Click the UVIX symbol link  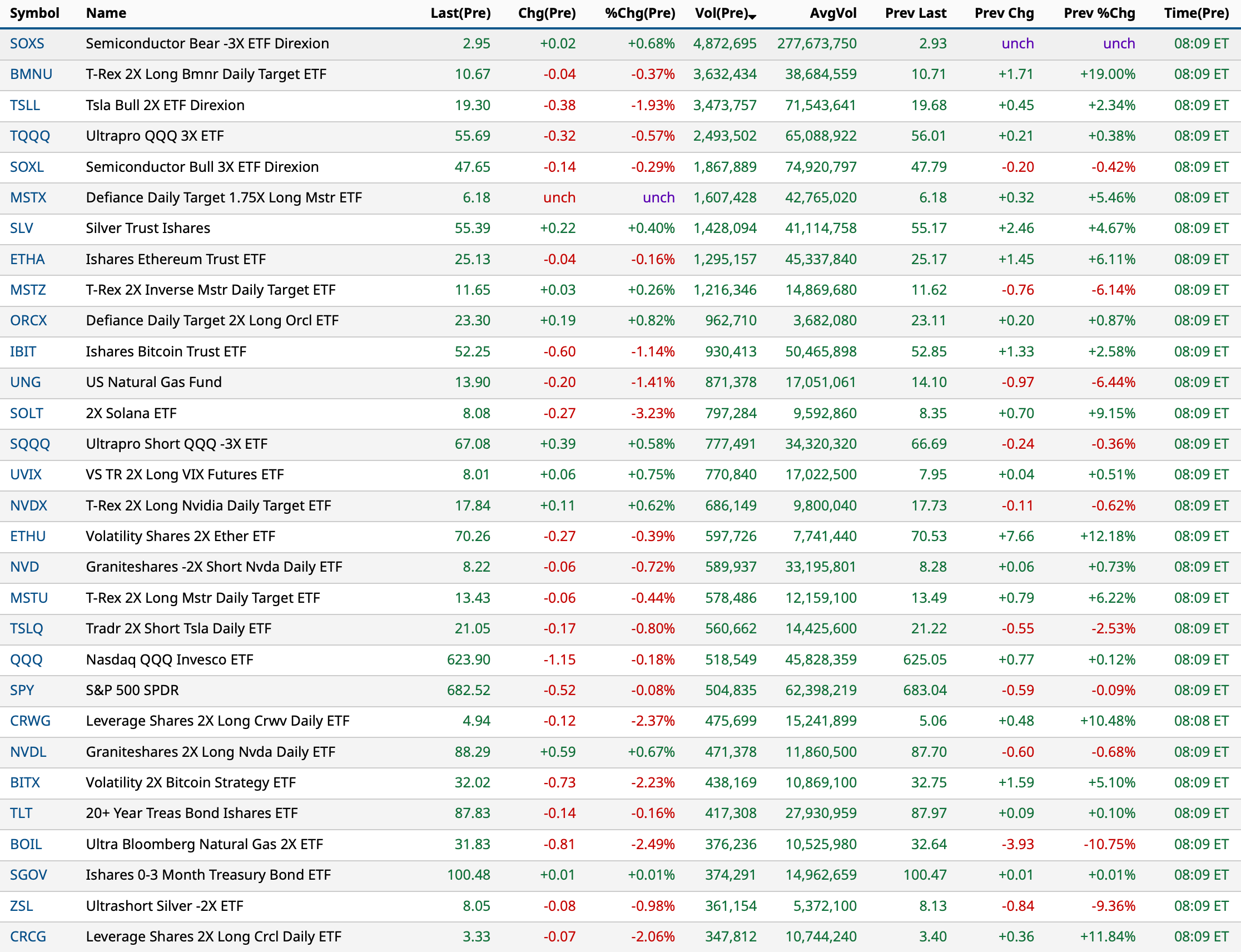pyautogui.click(x=26, y=475)
